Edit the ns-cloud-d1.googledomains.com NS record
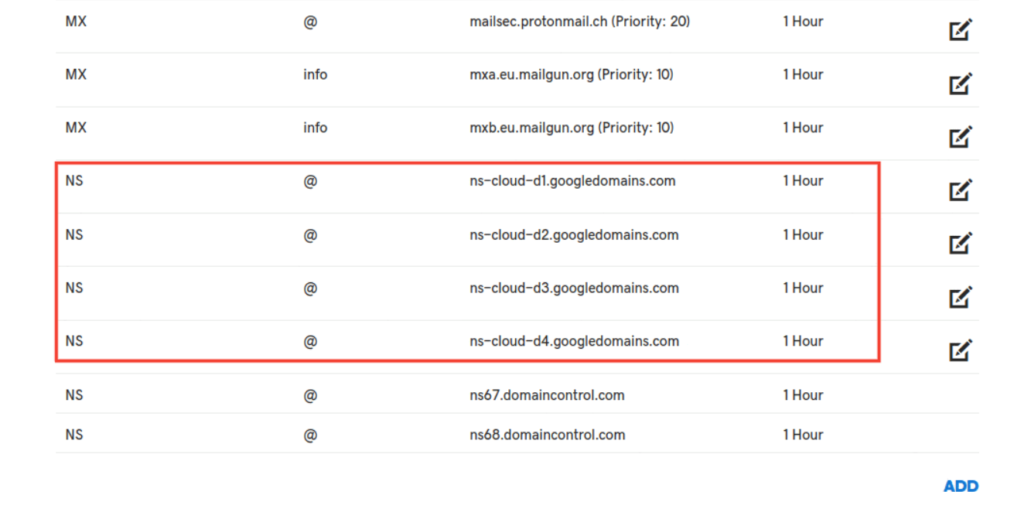The width and height of the screenshot is (1024, 512). click(960, 190)
